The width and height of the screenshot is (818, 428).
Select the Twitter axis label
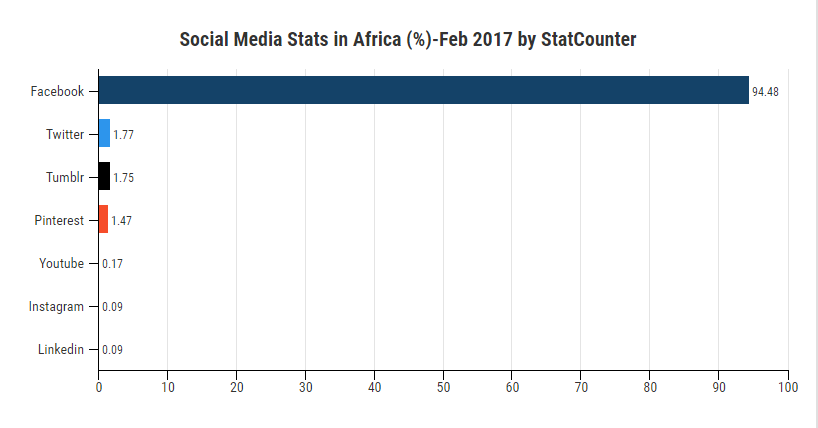pyautogui.click(x=65, y=134)
